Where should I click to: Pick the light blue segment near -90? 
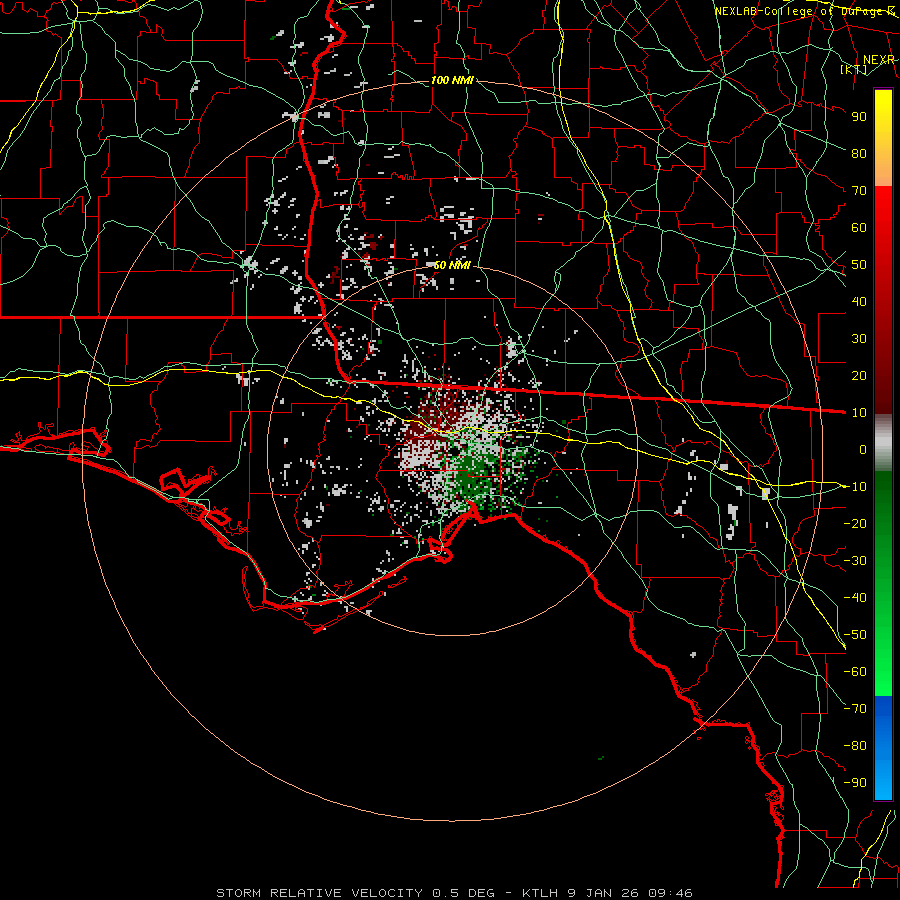[x=883, y=781]
